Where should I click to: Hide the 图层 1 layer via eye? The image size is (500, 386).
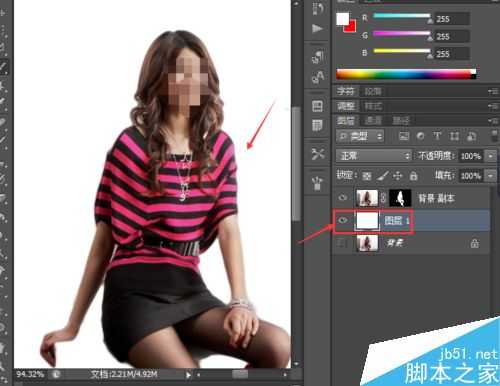[343, 220]
